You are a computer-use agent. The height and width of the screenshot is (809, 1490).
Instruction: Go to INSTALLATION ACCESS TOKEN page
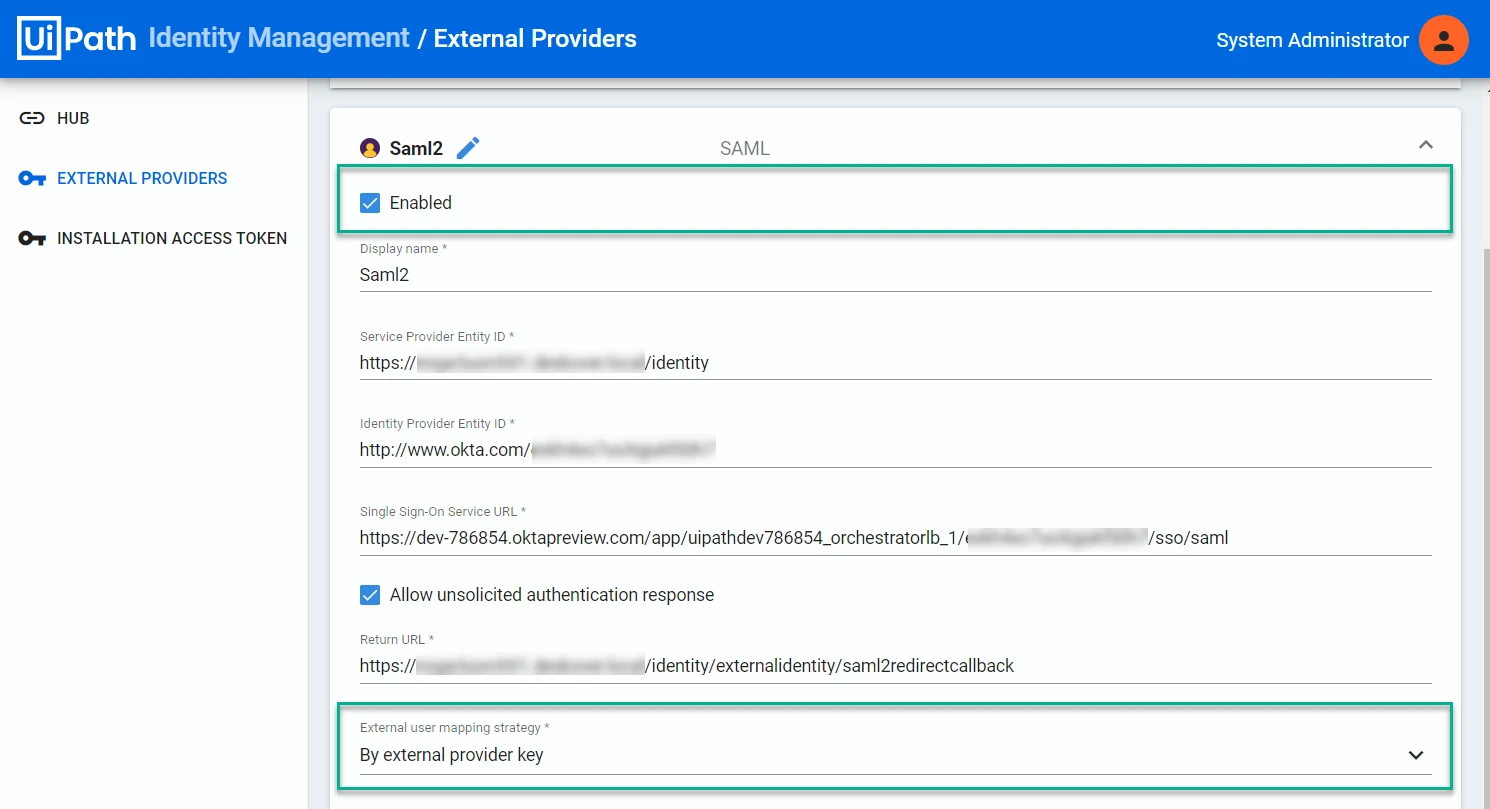[x=172, y=238]
